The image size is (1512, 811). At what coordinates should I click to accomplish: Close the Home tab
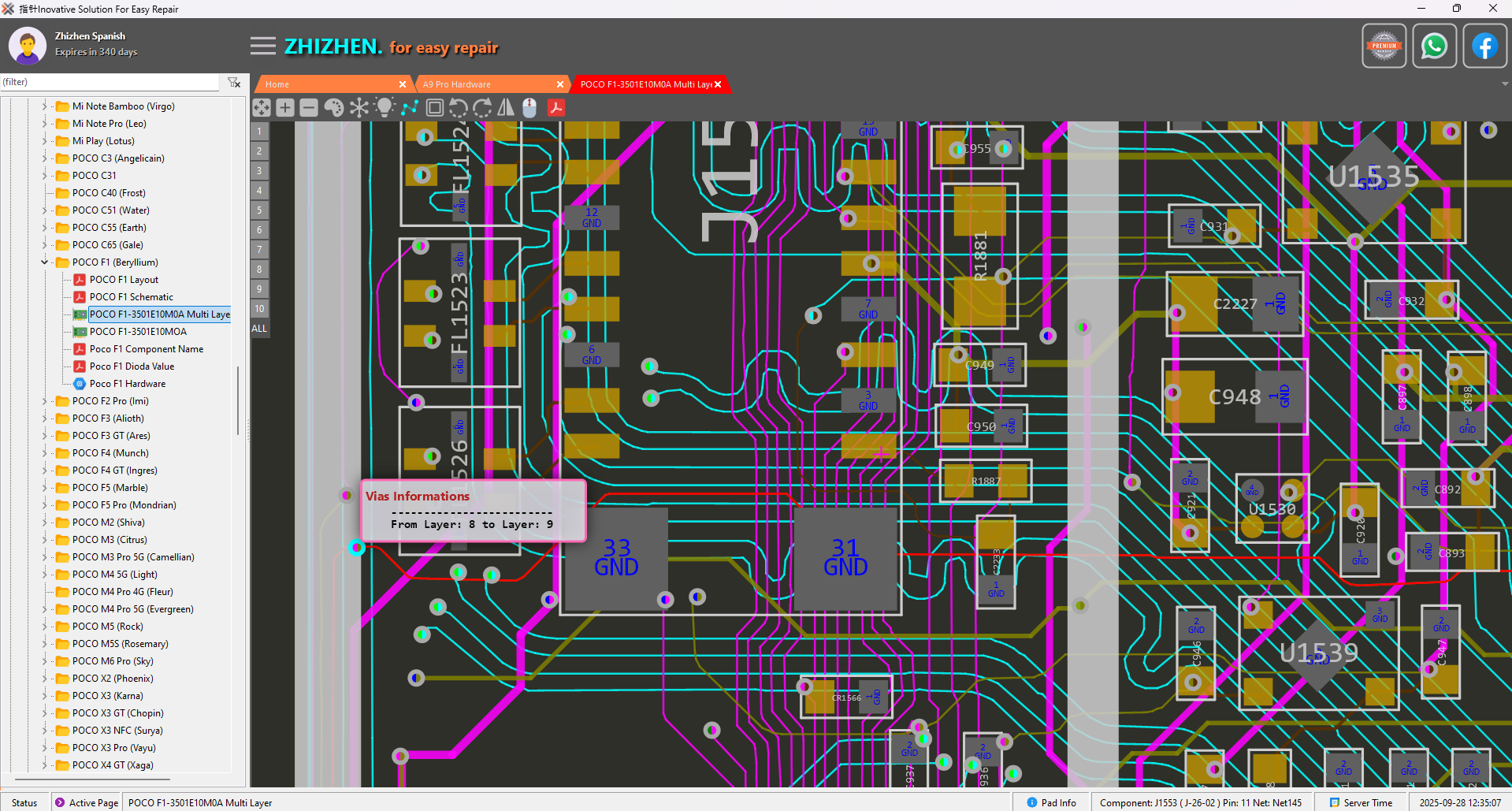pyautogui.click(x=403, y=84)
